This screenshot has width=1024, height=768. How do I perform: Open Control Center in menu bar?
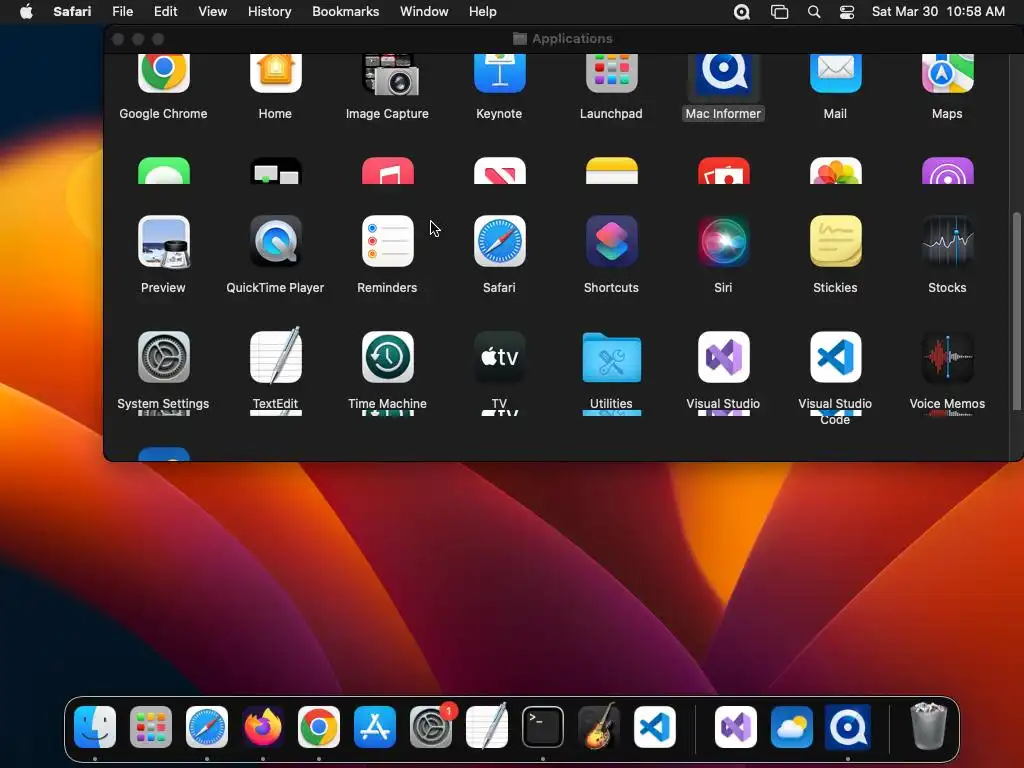[847, 12]
